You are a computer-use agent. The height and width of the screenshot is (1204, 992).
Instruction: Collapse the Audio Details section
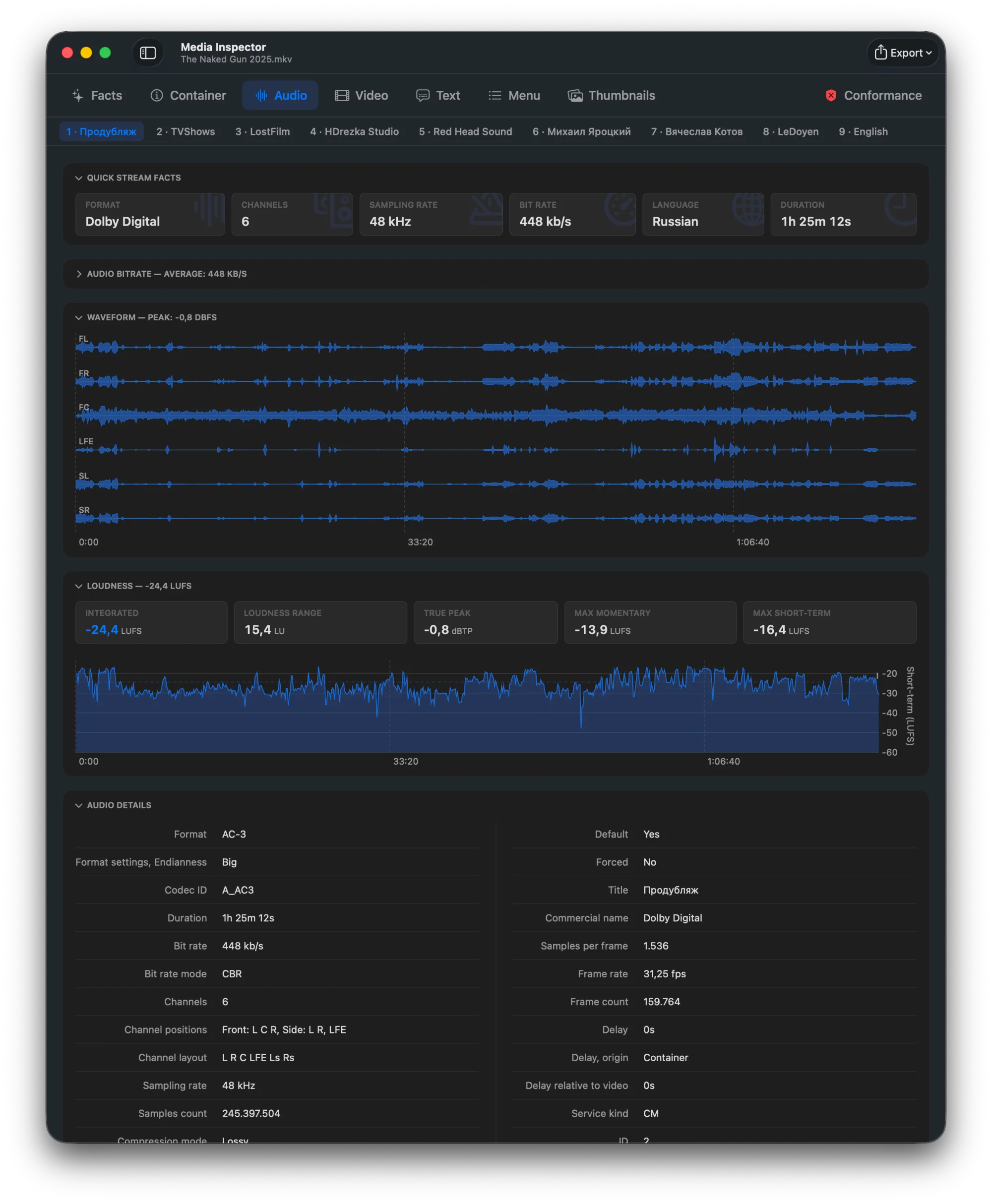tap(79, 805)
